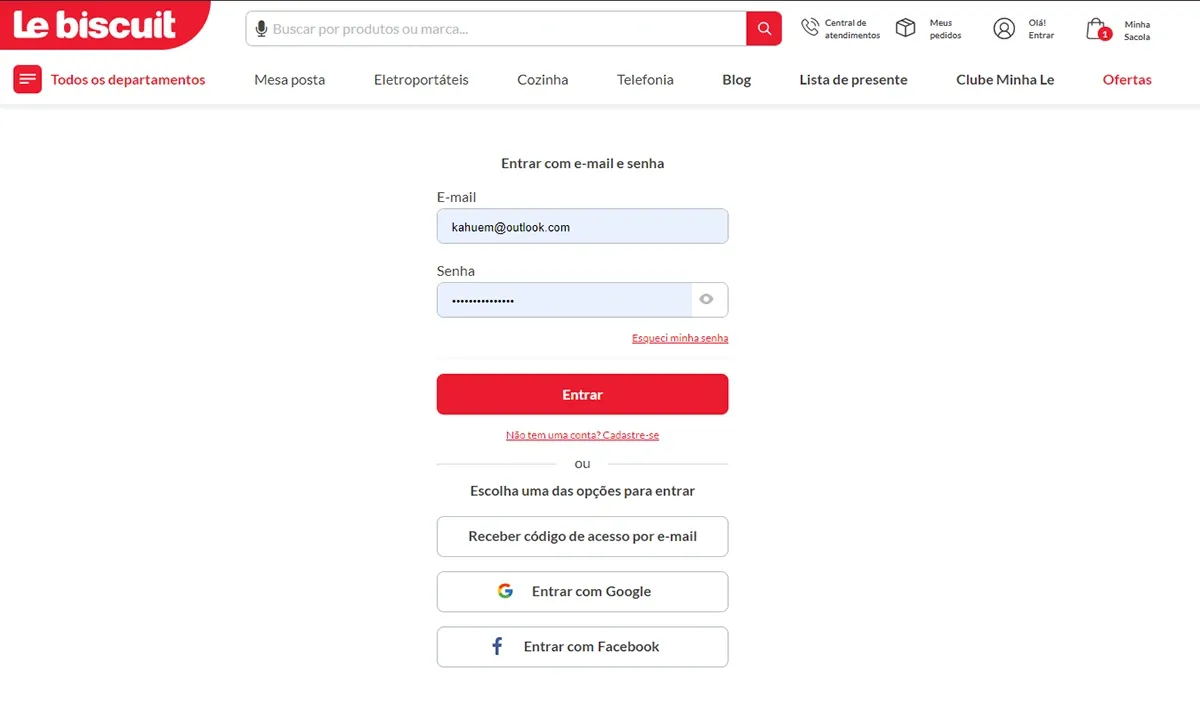Click the Le biscuit logo

click(95, 24)
